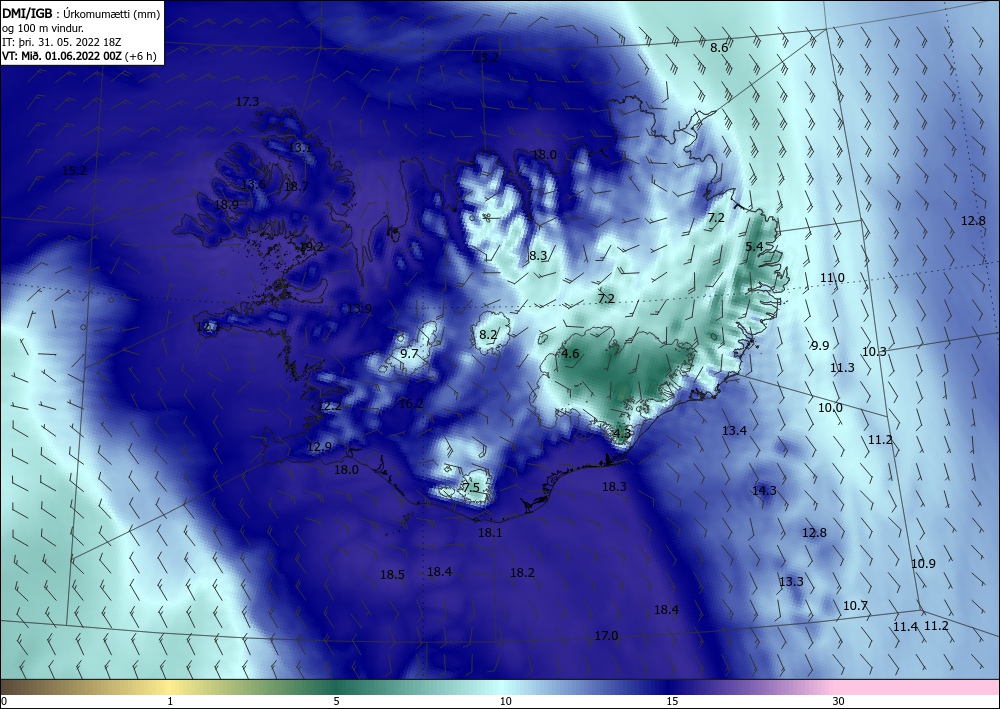Click the legend line 'og 100 m vindur.'

point(43,28)
